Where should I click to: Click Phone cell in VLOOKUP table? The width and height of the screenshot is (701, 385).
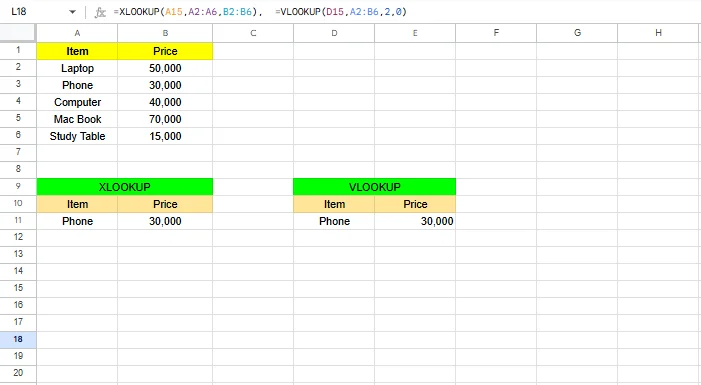point(334,221)
